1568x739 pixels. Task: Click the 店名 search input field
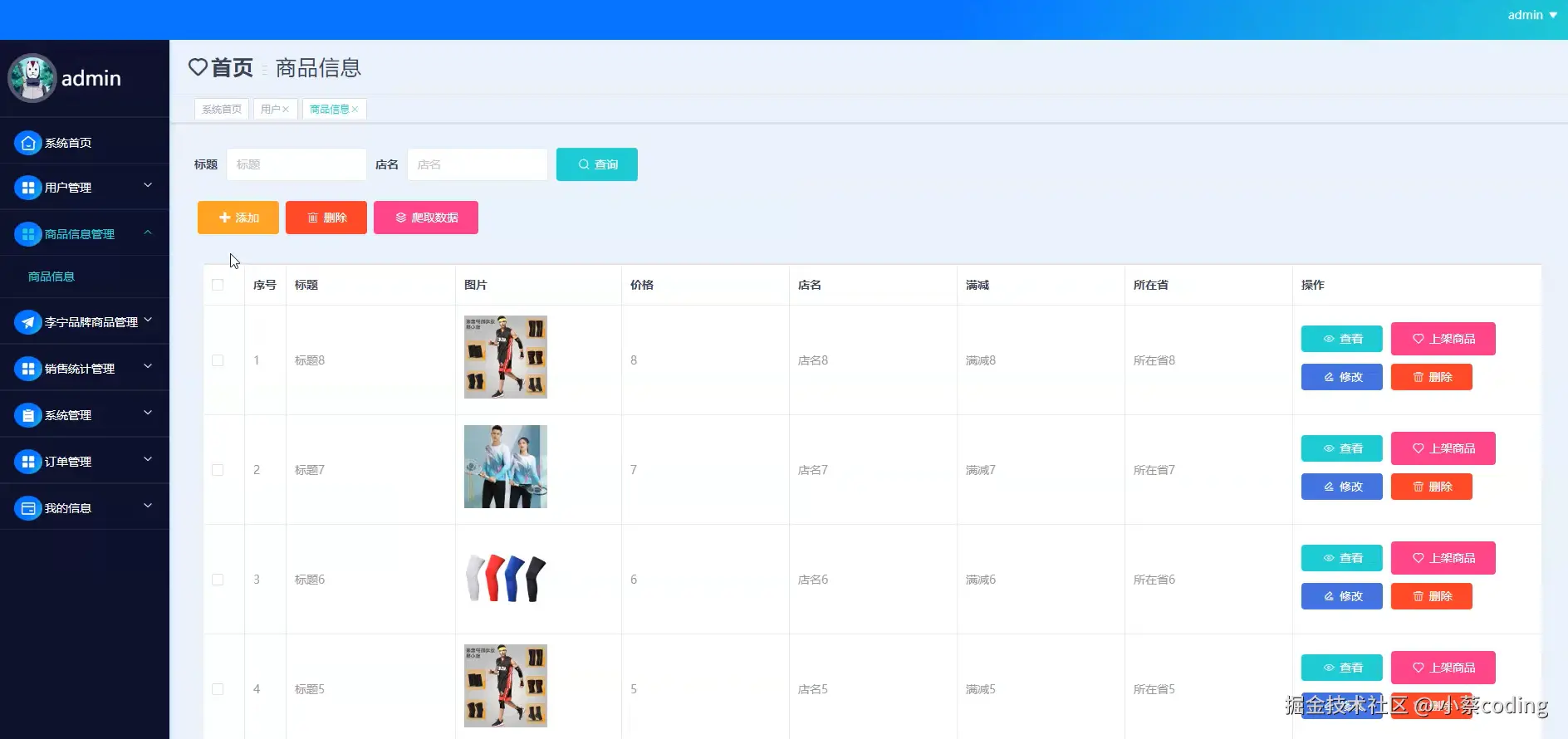[478, 164]
